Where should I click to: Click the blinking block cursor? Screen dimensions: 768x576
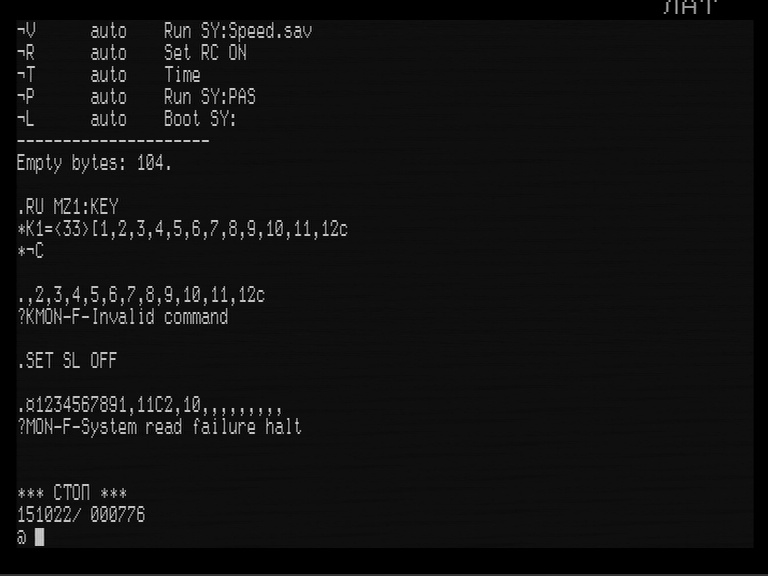(x=40, y=537)
